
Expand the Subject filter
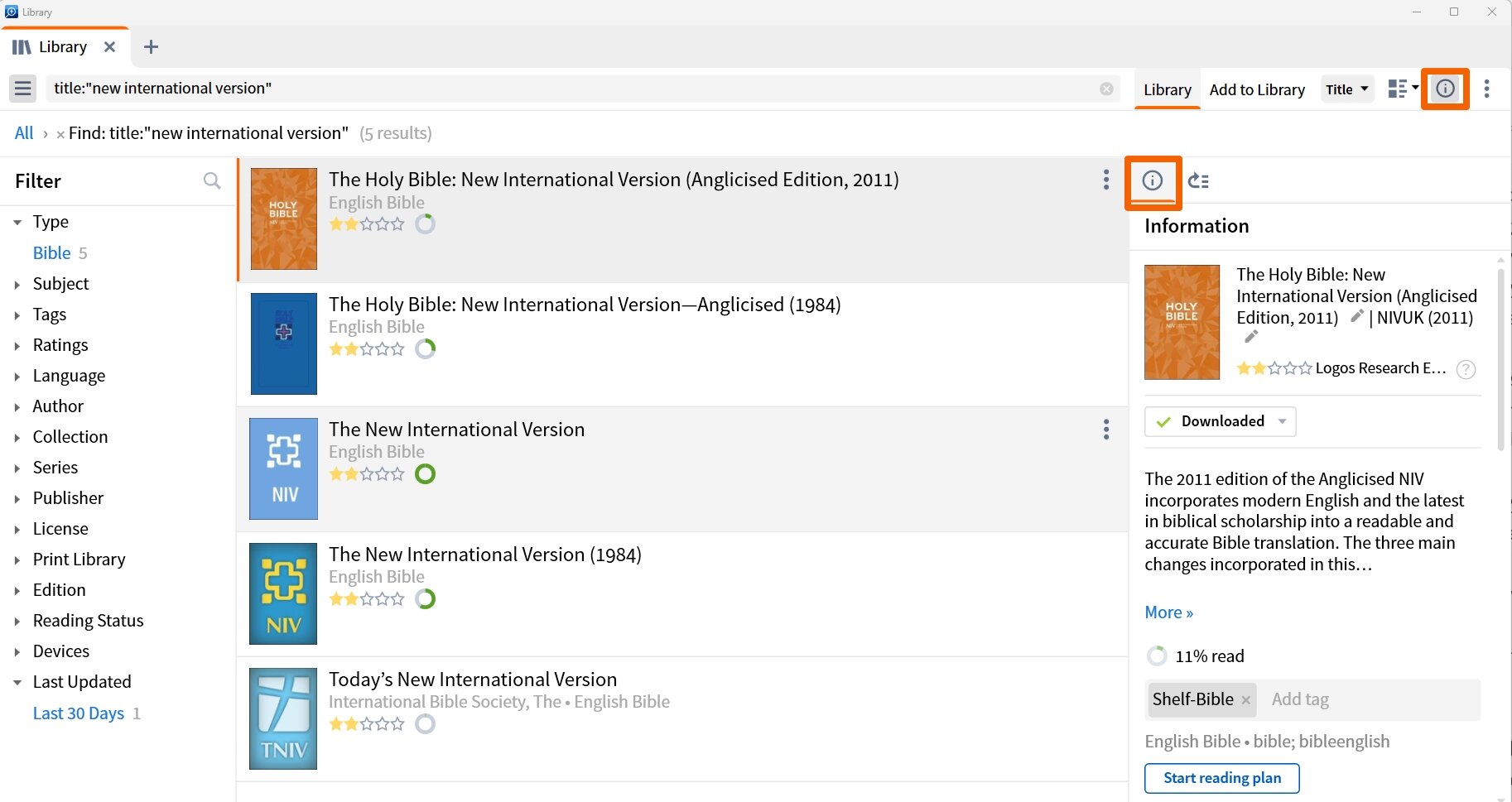tap(17, 284)
